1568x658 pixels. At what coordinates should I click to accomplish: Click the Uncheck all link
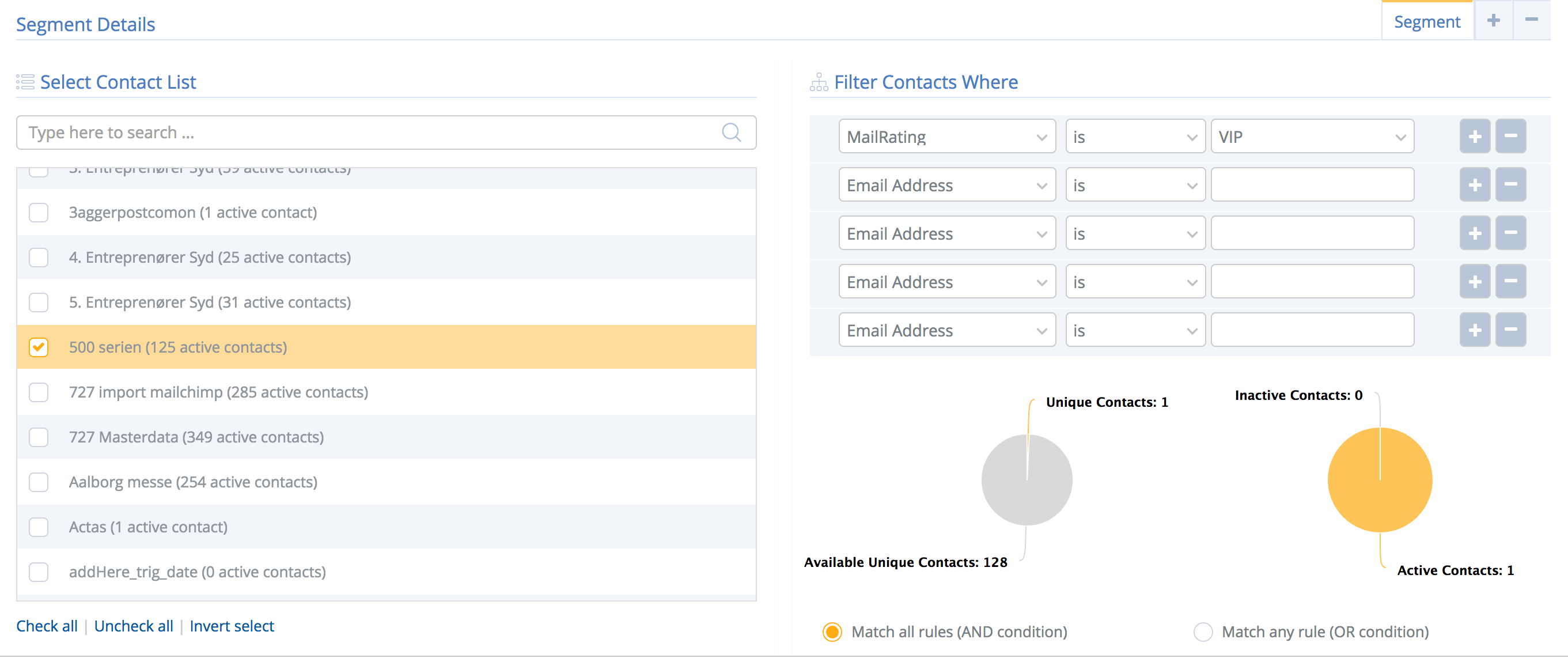[133, 626]
